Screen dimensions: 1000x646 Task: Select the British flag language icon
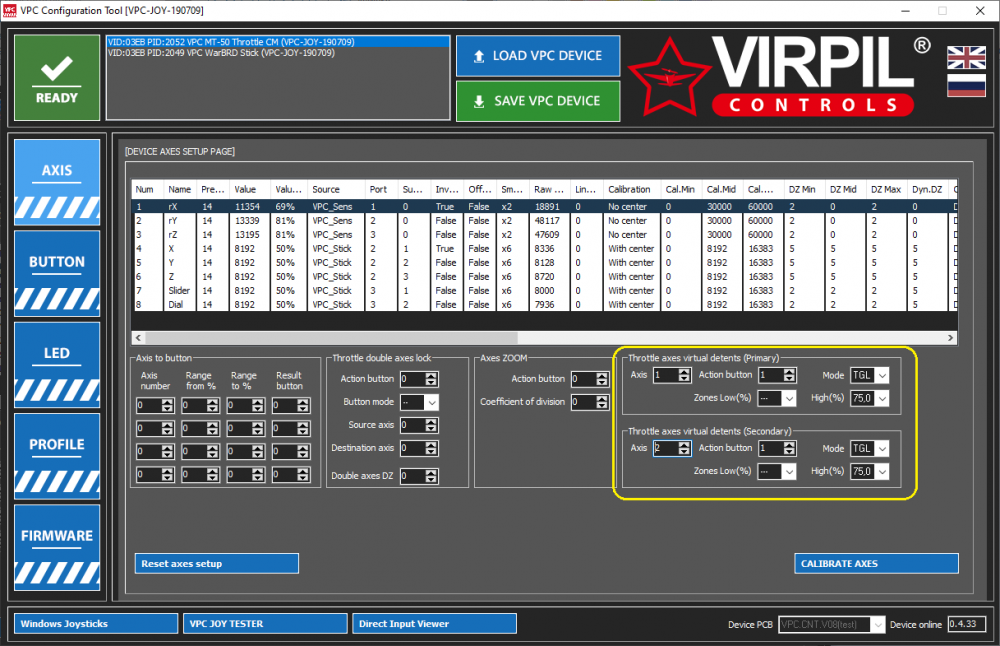click(965, 57)
